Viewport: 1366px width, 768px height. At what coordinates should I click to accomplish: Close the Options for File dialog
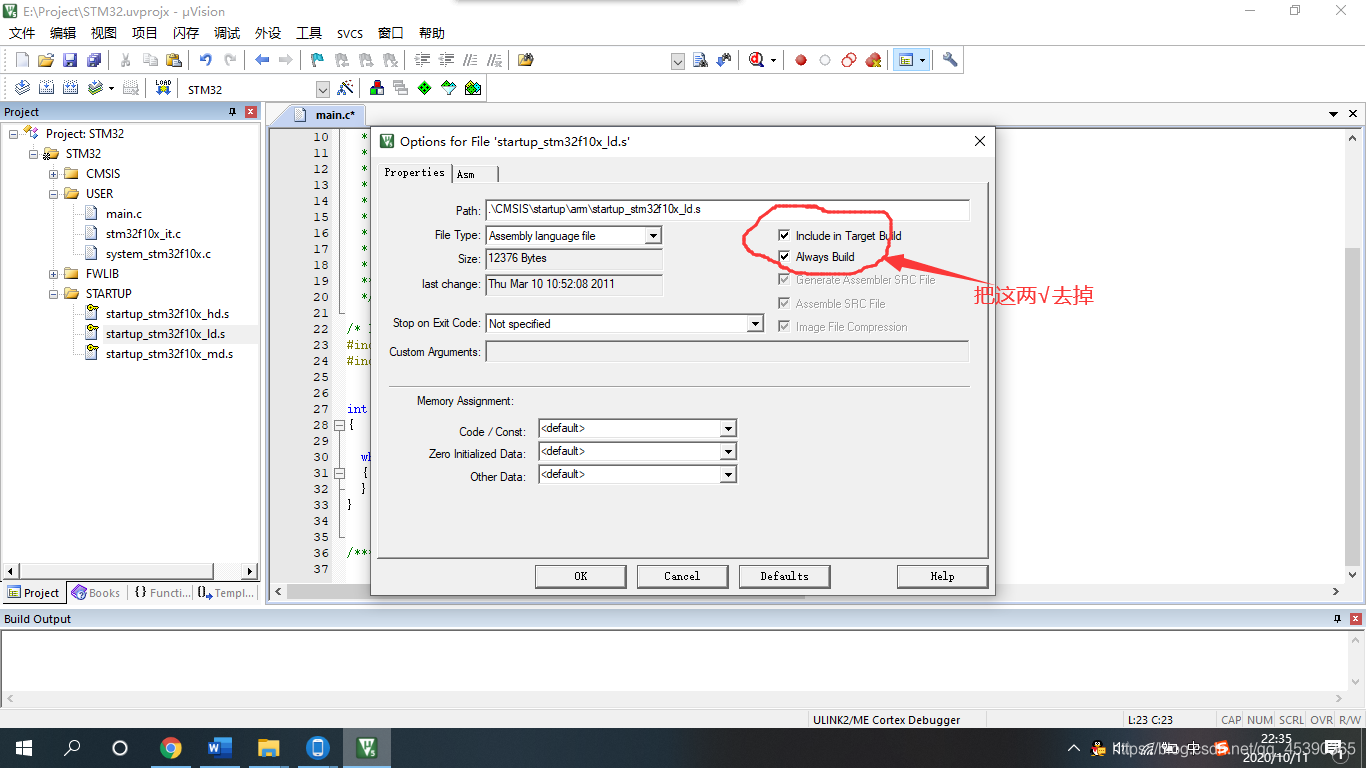pyautogui.click(x=980, y=141)
